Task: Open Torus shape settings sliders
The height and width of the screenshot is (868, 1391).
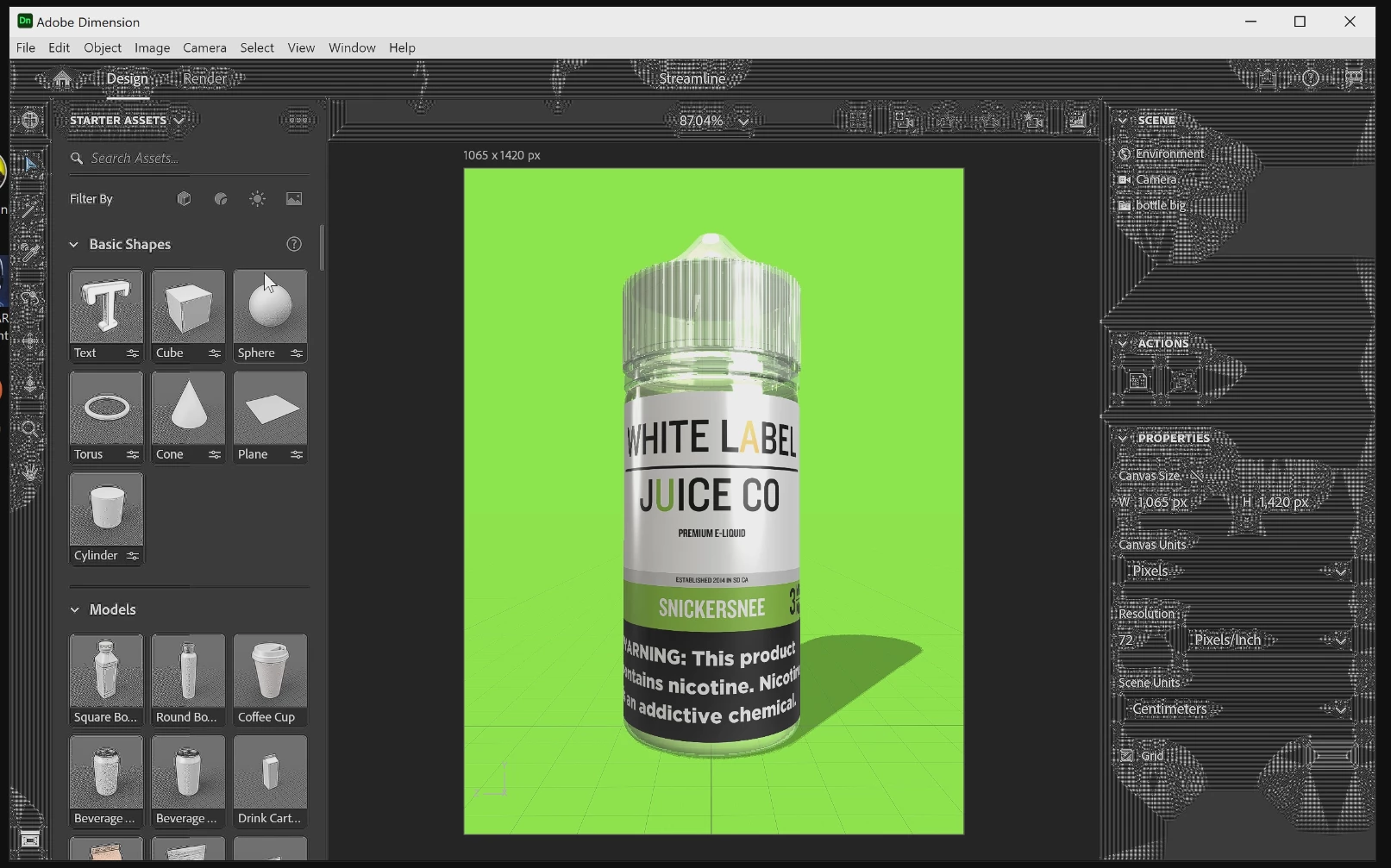Action: [x=132, y=455]
